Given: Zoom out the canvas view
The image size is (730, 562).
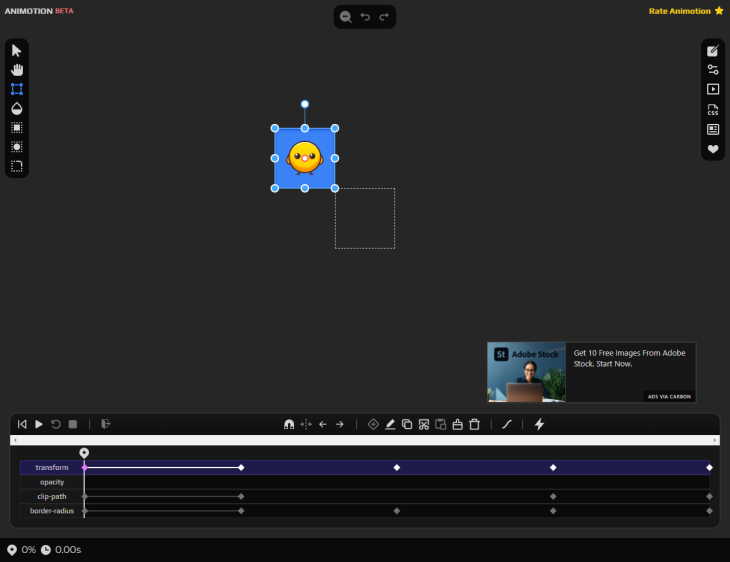Looking at the screenshot, I should click(x=346, y=17).
